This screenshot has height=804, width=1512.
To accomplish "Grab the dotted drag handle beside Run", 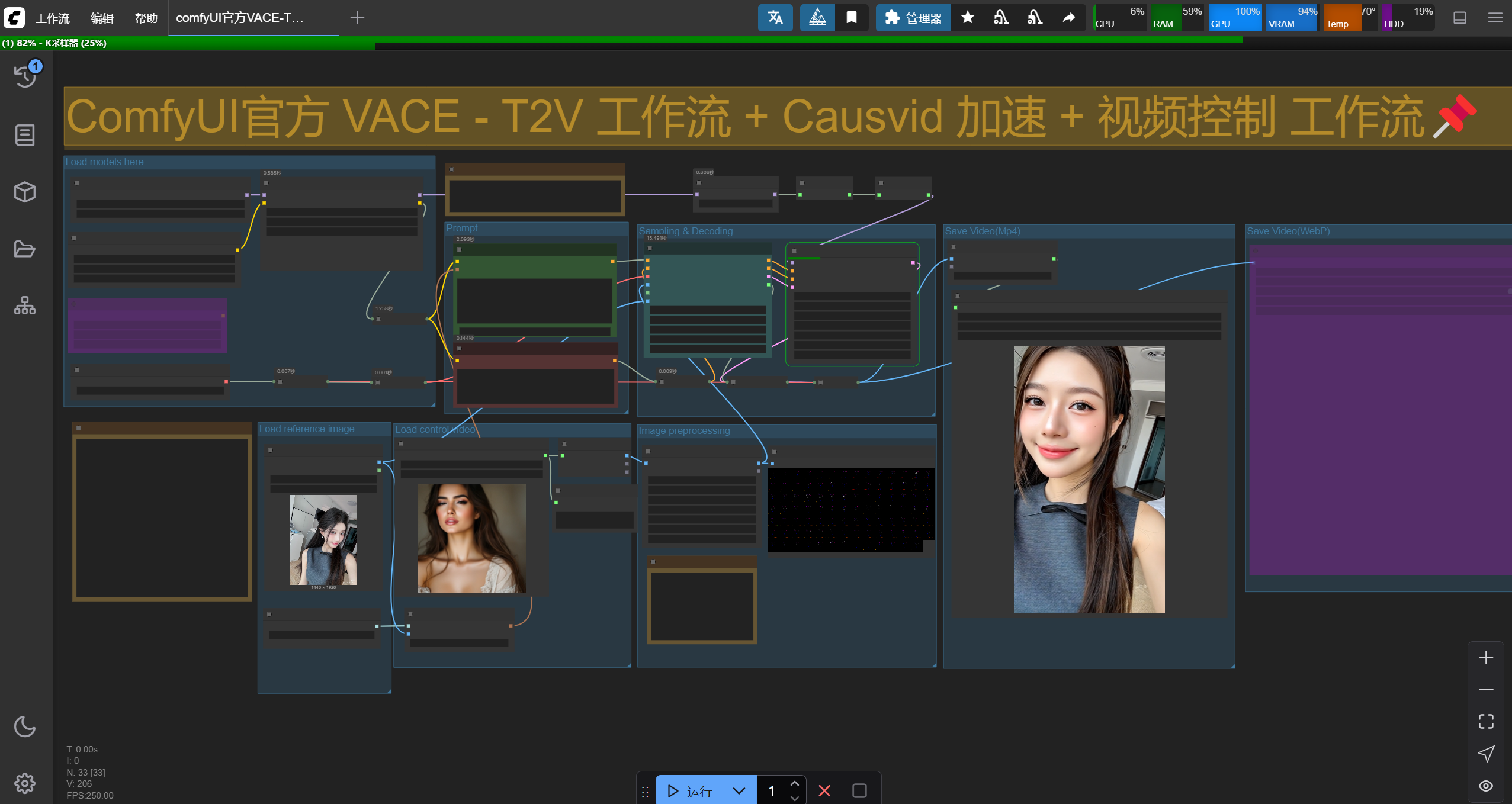I will click(646, 791).
